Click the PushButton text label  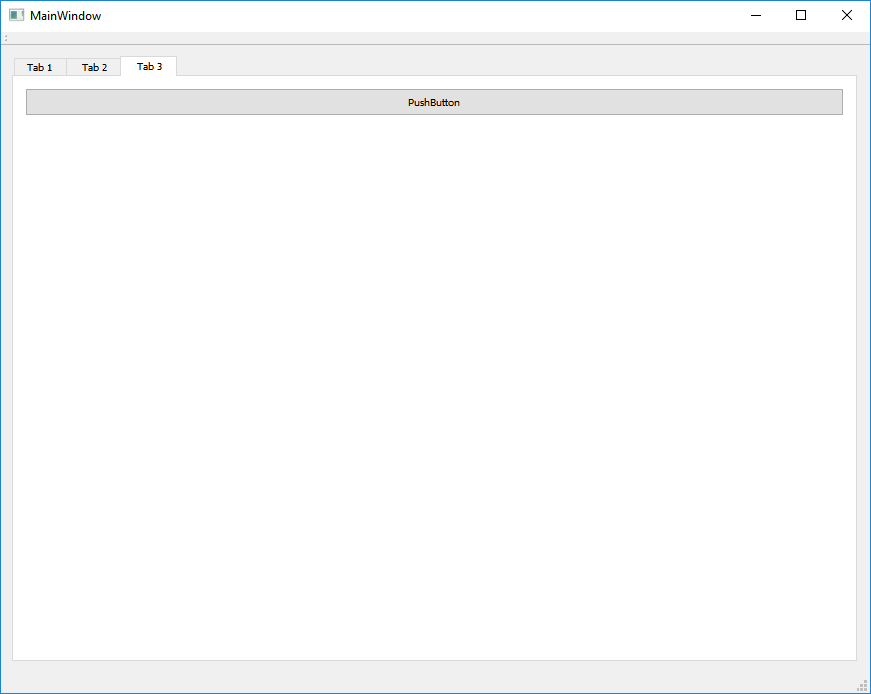(434, 103)
